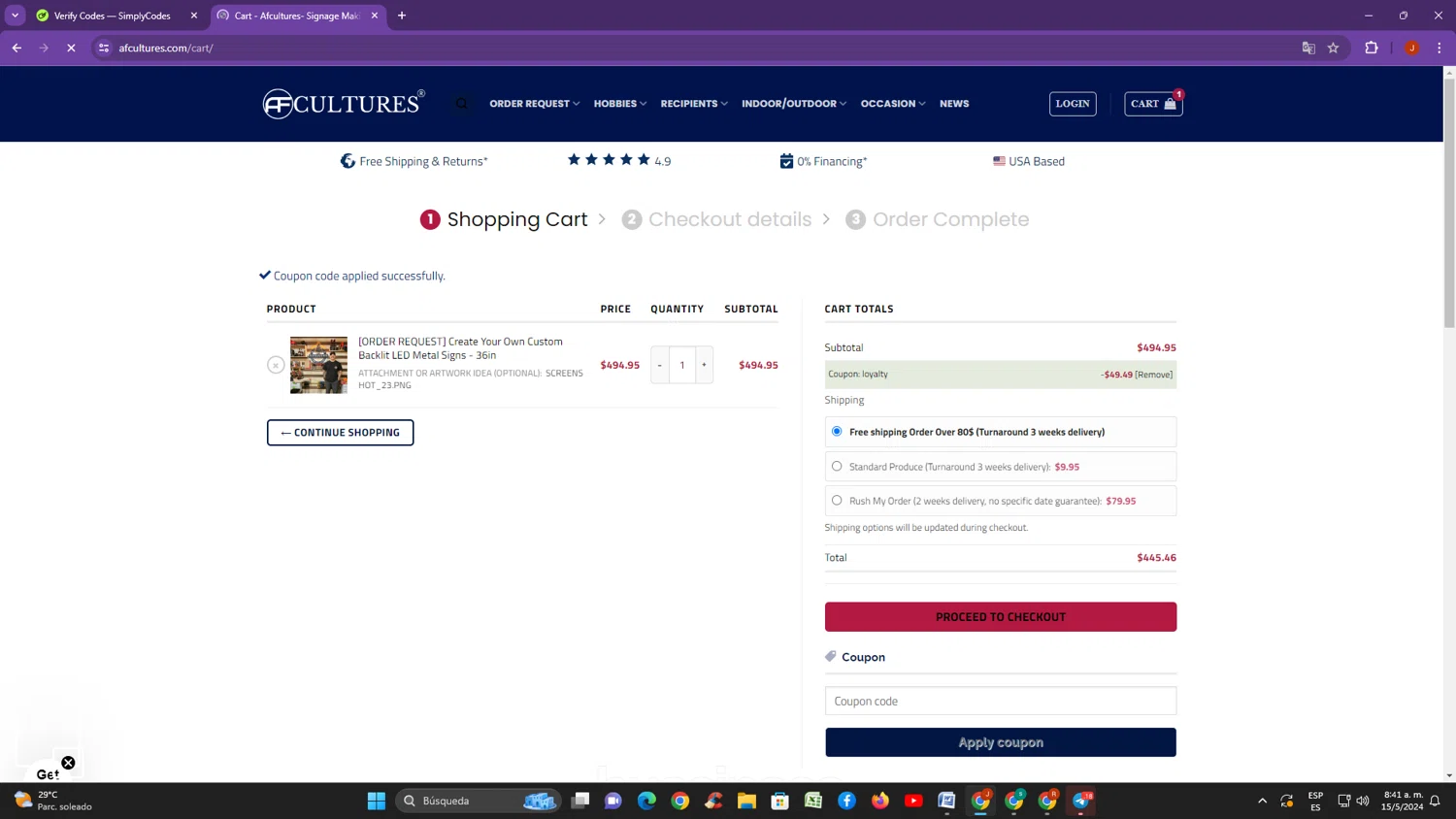Click CONTINUE SHOPPING button
Viewport: 1456px width, 819px height.
[341, 433]
